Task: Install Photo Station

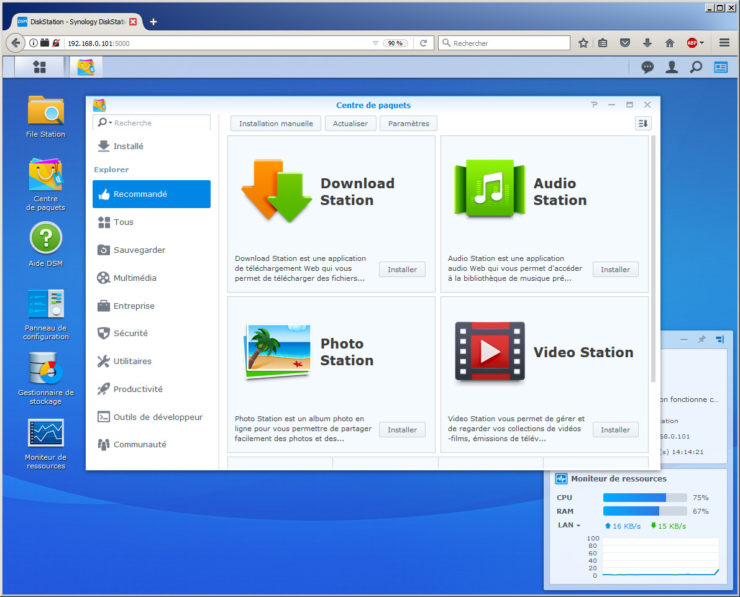Action: point(402,430)
